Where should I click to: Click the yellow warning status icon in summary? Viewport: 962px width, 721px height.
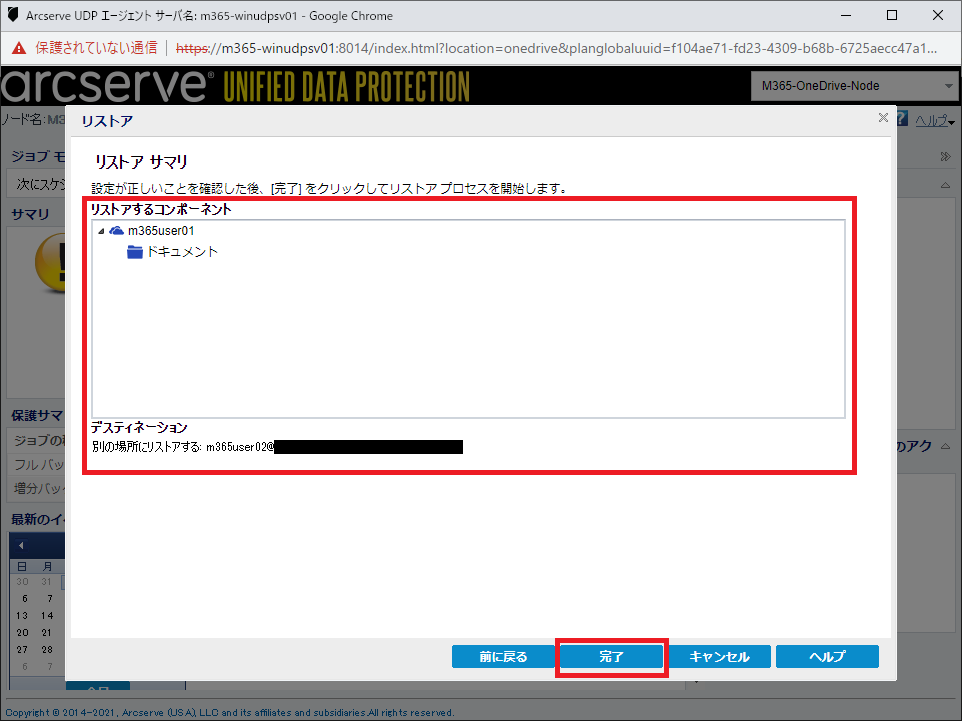(x=50, y=262)
